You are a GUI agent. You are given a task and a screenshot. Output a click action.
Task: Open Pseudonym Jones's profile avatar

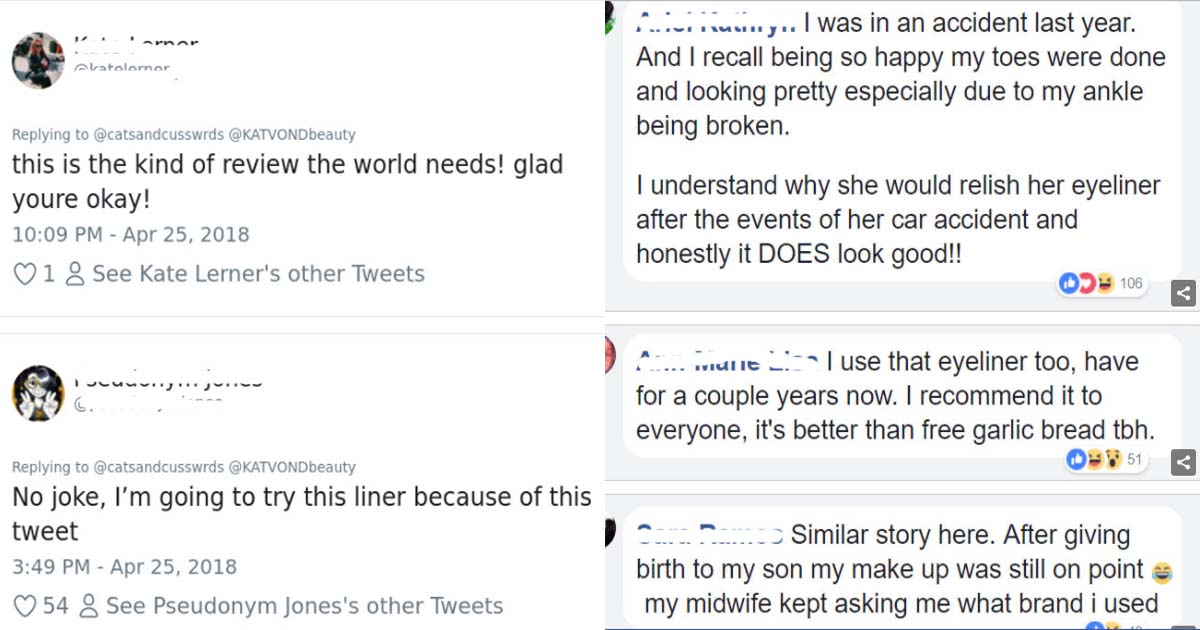[38, 392]
